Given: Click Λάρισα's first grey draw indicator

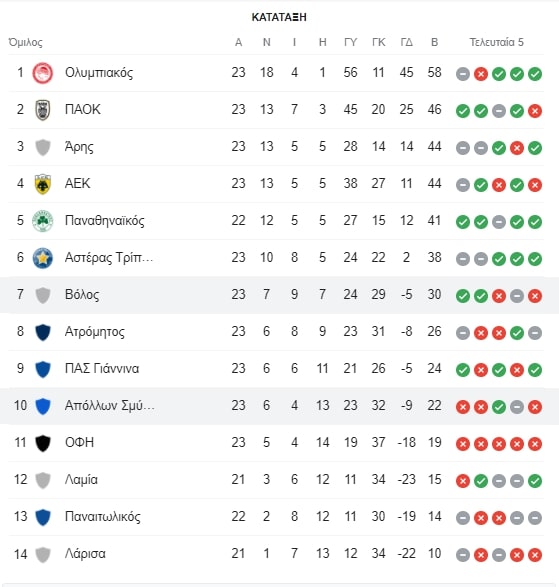Looking at the screenshot, I should click(463, 555).
